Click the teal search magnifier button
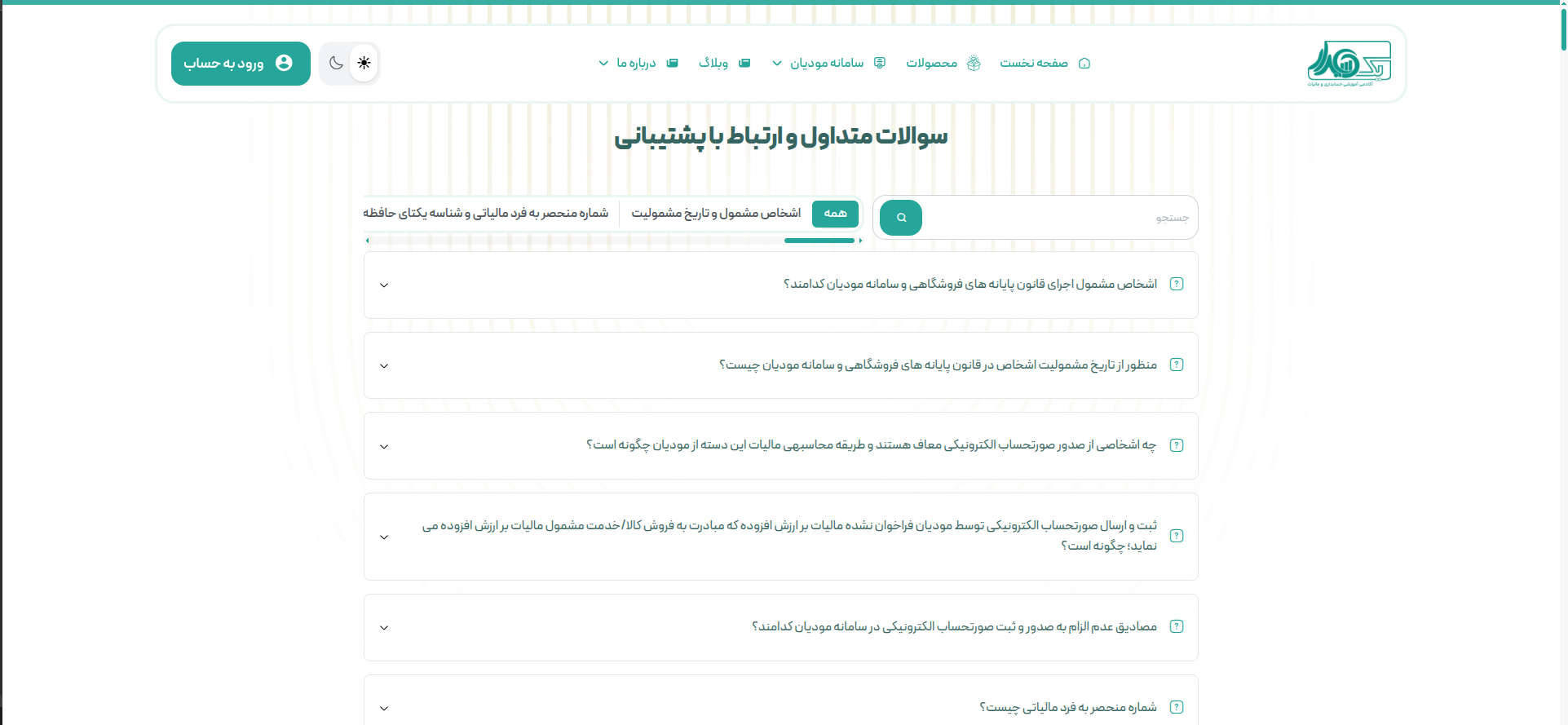 (901, 218)
